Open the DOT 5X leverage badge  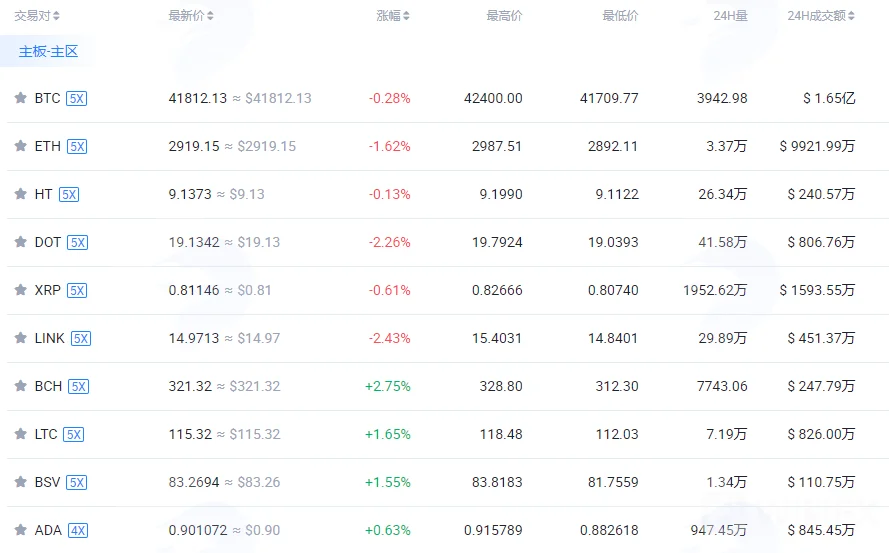point(77,243)
